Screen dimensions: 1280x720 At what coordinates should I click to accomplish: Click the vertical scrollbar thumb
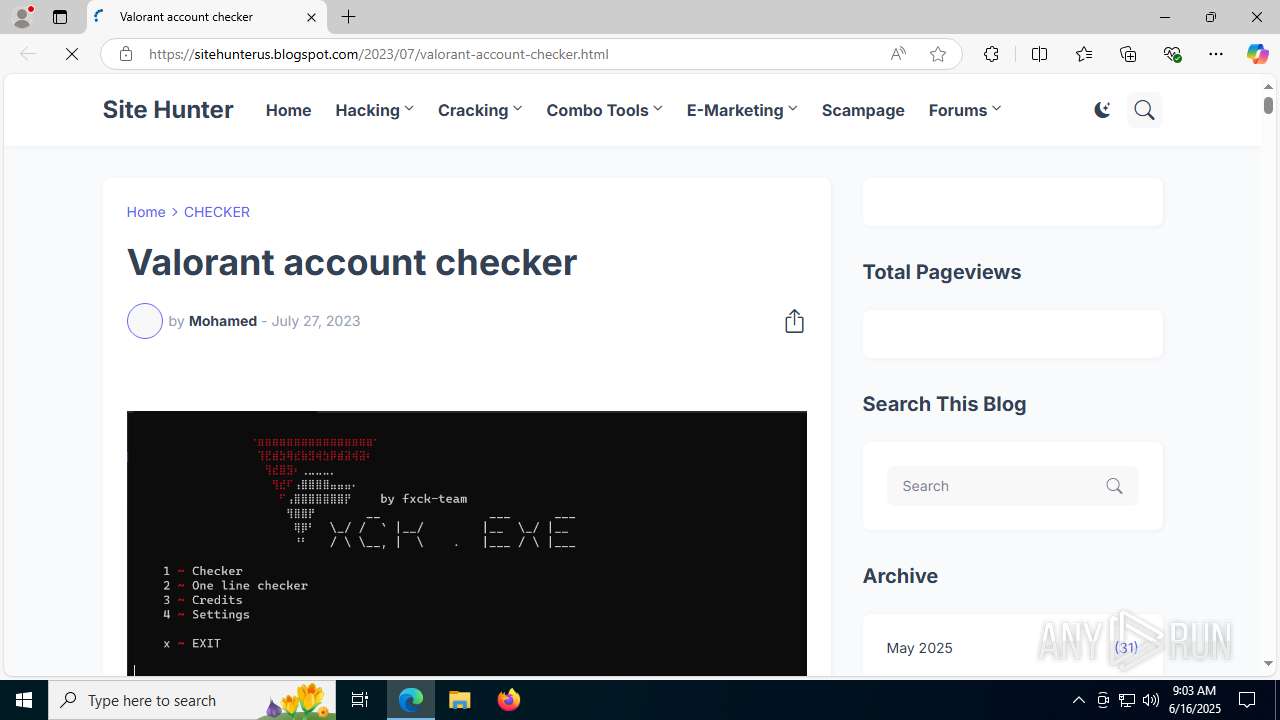coord(1268,104)
